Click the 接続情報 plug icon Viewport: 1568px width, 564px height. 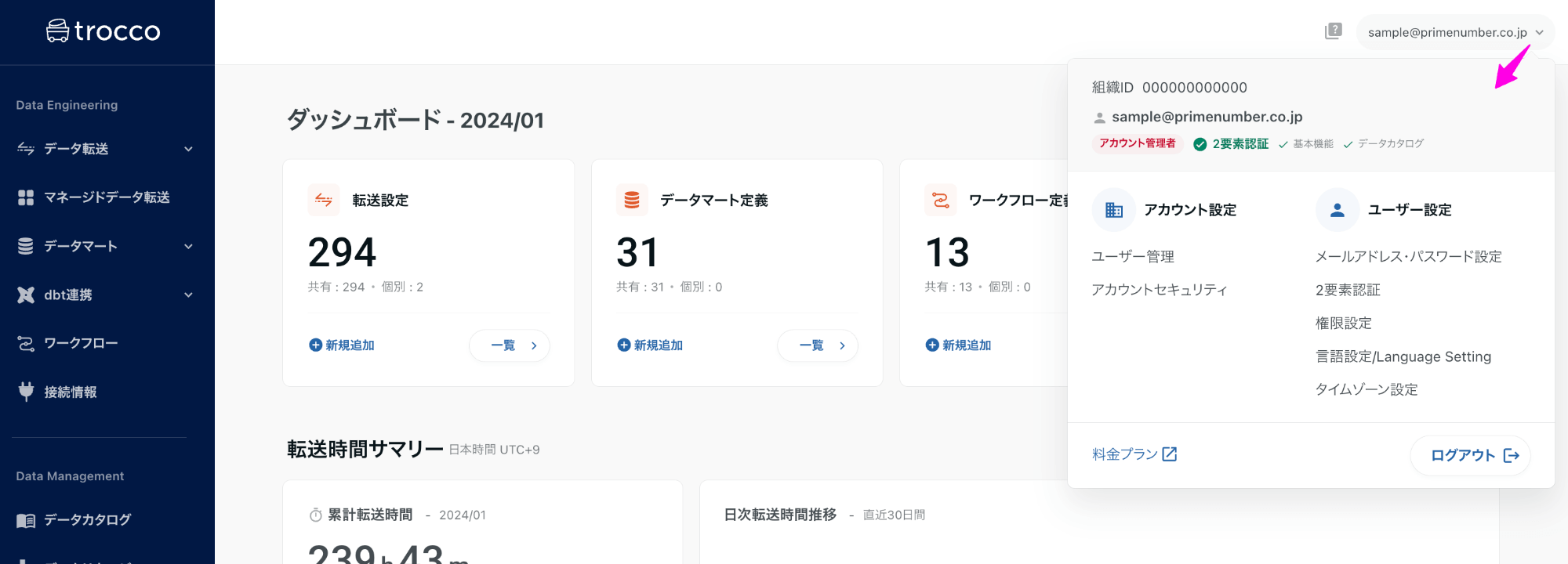pyautogui.click(x=26, y=392)
